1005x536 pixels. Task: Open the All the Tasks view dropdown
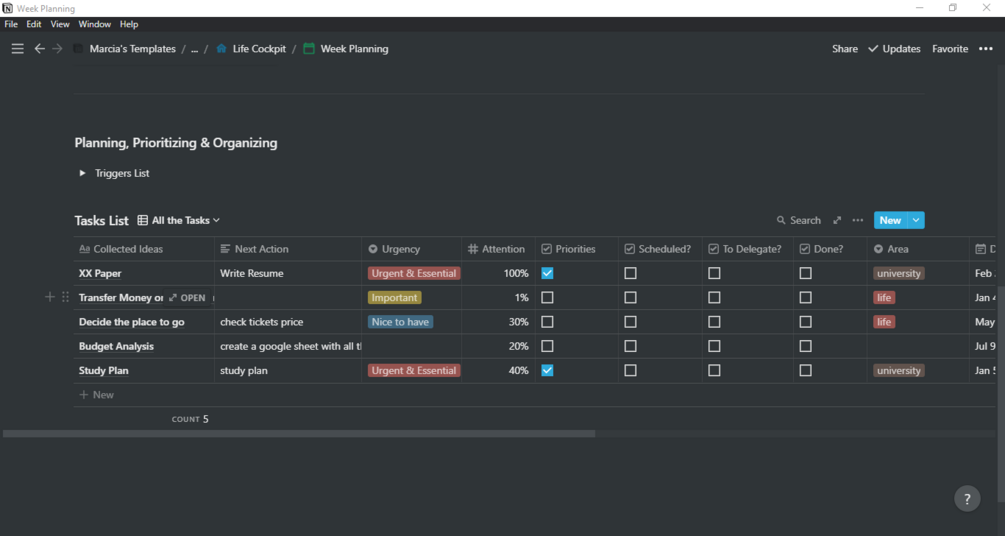pyautogui.click(x=179, y=220)
